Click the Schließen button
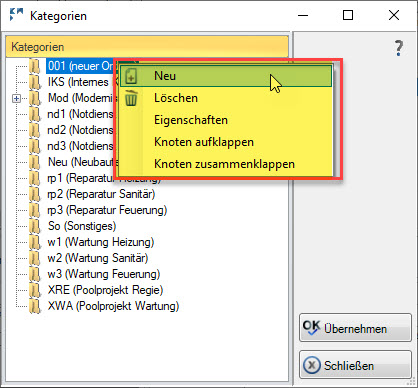 point(355,365)
